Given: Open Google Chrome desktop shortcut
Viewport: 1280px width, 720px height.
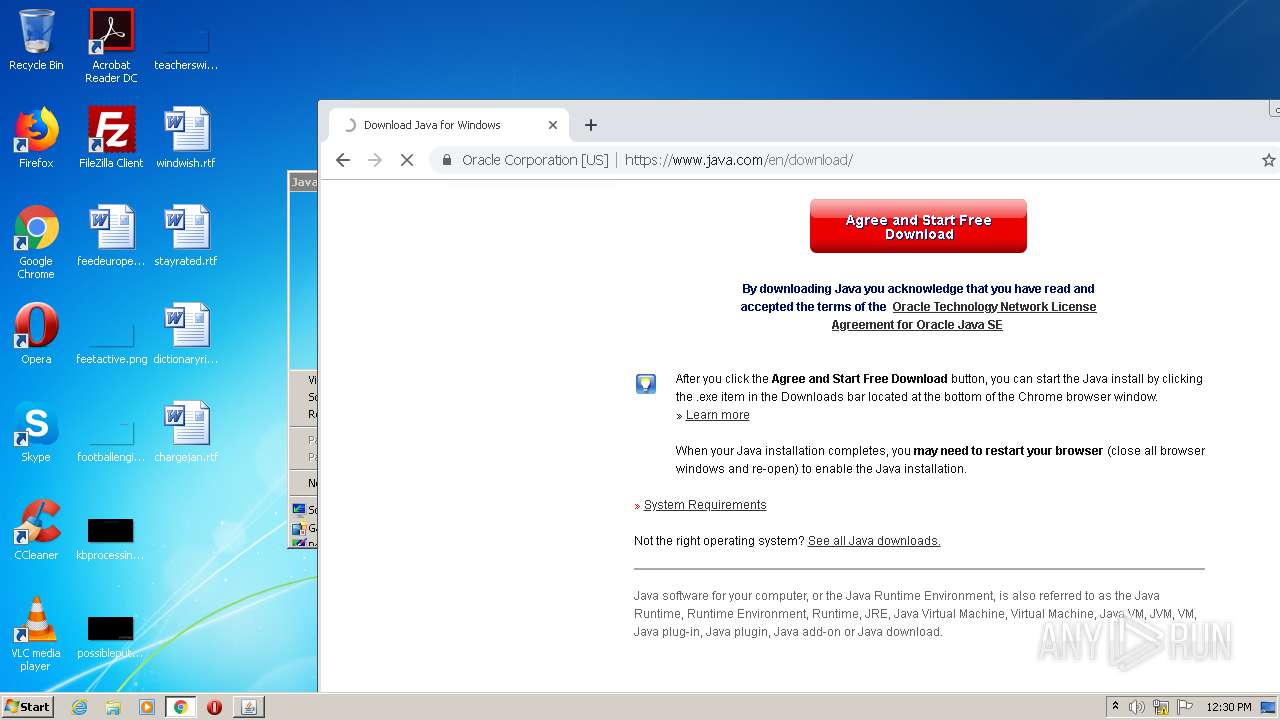Looking at the screenshot, I should (36, 242).
